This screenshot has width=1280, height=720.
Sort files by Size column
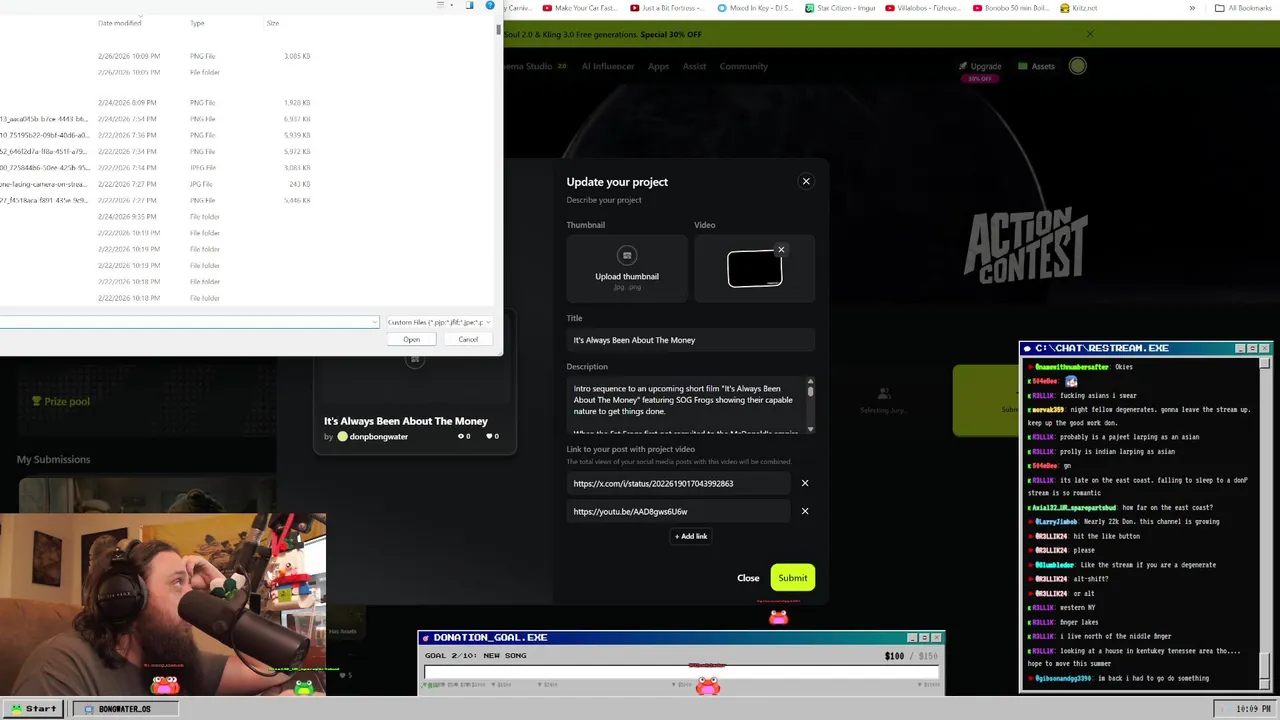pos(272,23)
